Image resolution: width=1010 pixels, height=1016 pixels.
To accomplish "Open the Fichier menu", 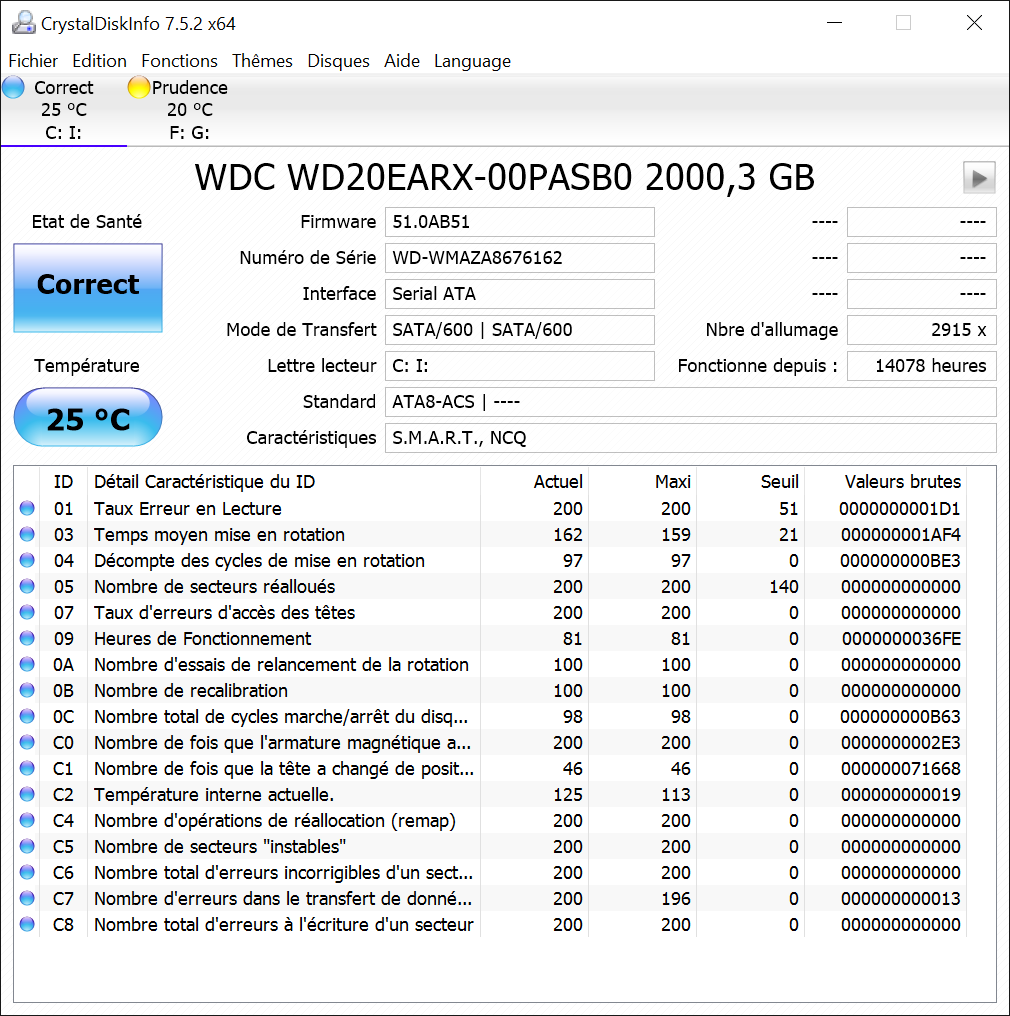I will [x=33, y=61].
